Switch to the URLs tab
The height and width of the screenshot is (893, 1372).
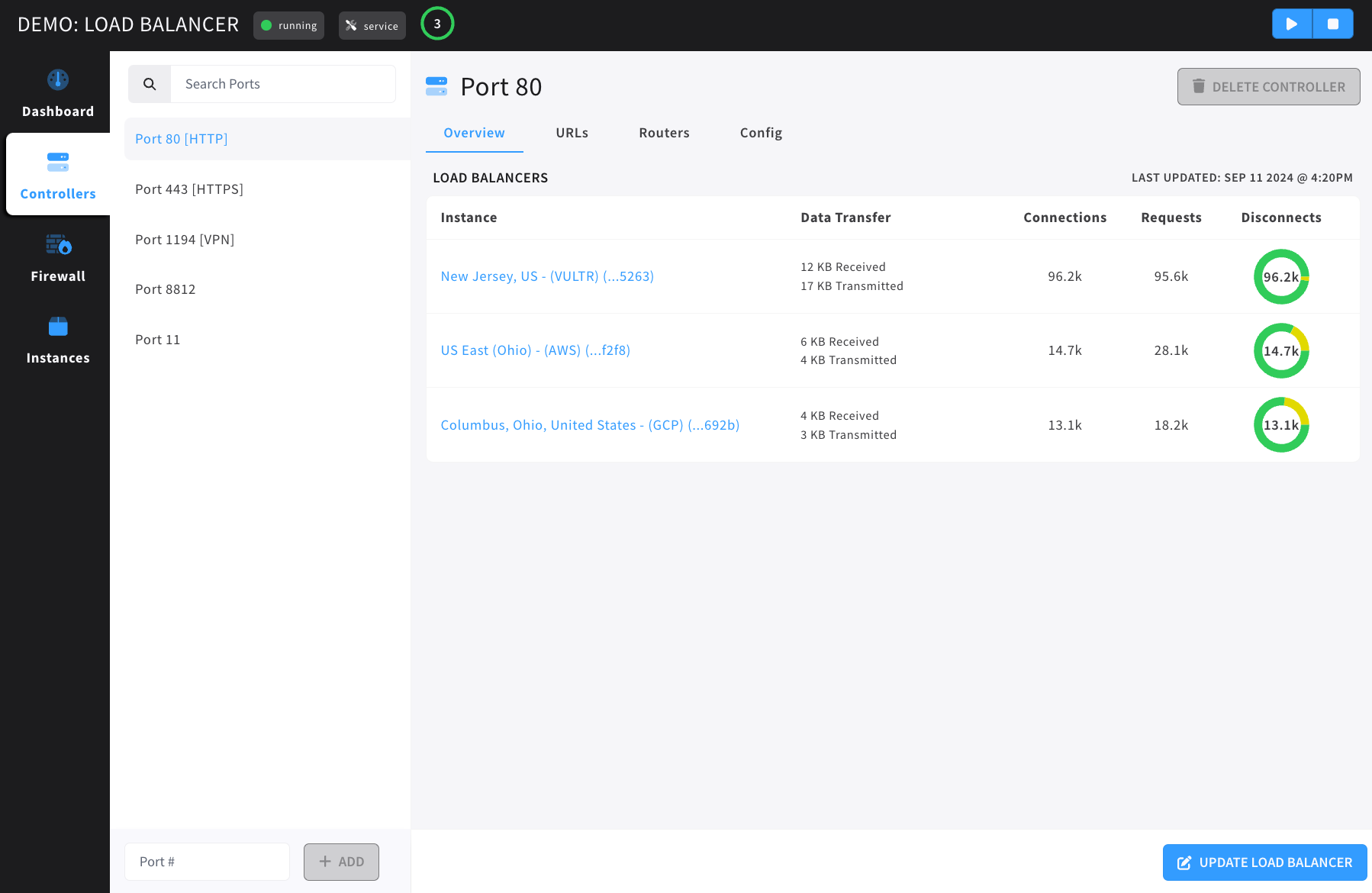click(x=572, y=133)
